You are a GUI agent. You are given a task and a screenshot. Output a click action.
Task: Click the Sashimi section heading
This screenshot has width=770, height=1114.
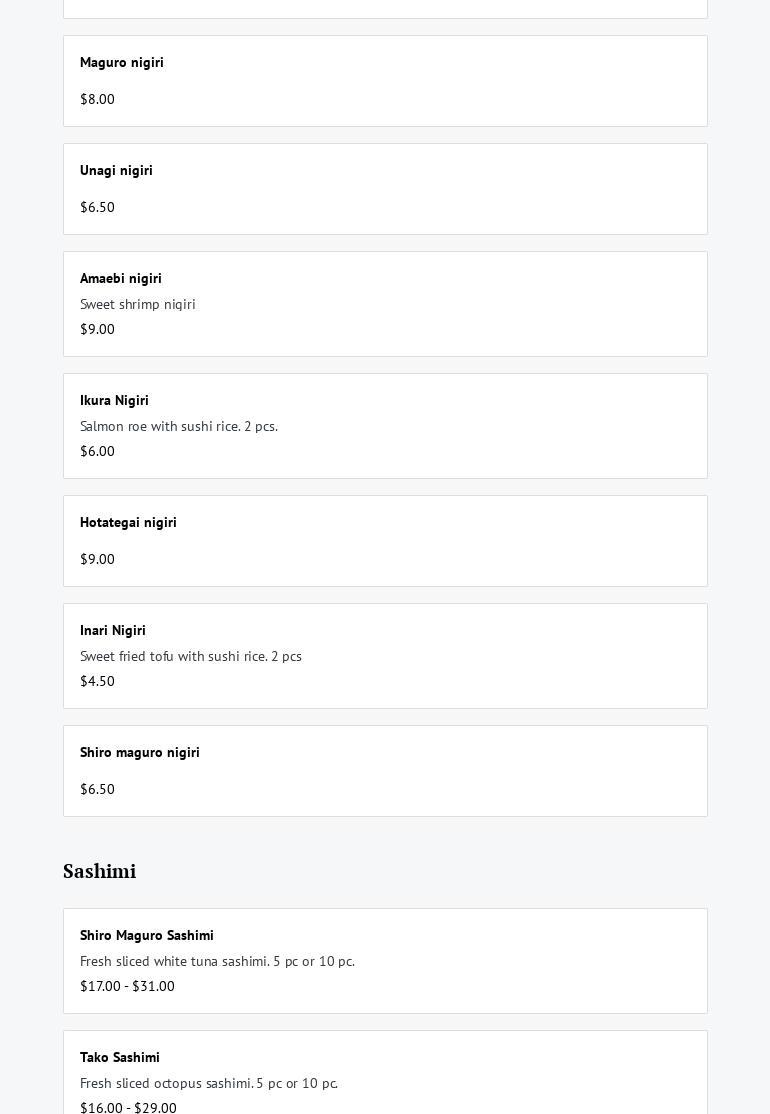pos(100,871)
